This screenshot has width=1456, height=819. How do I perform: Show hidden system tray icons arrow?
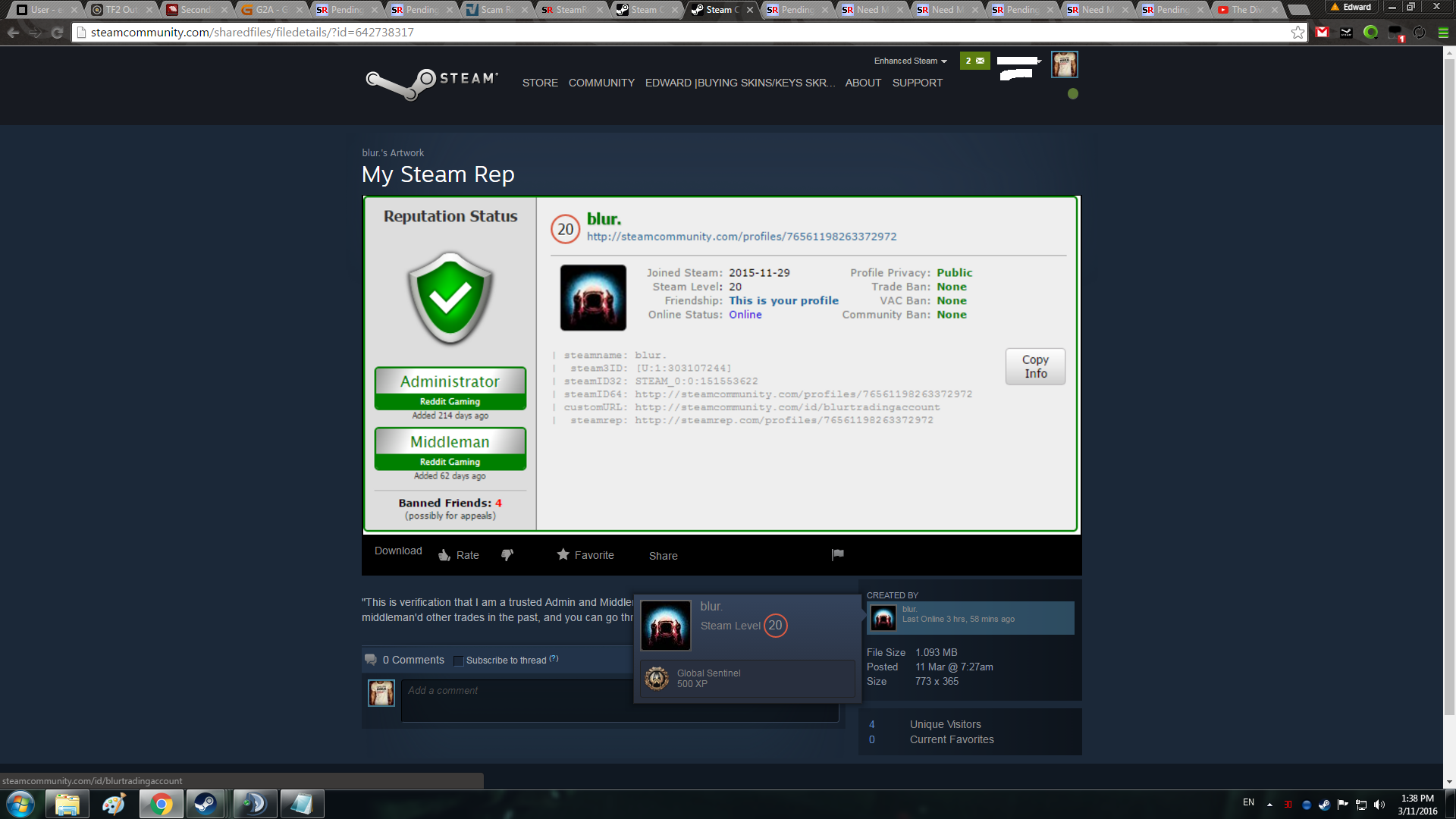[1269, 804]
